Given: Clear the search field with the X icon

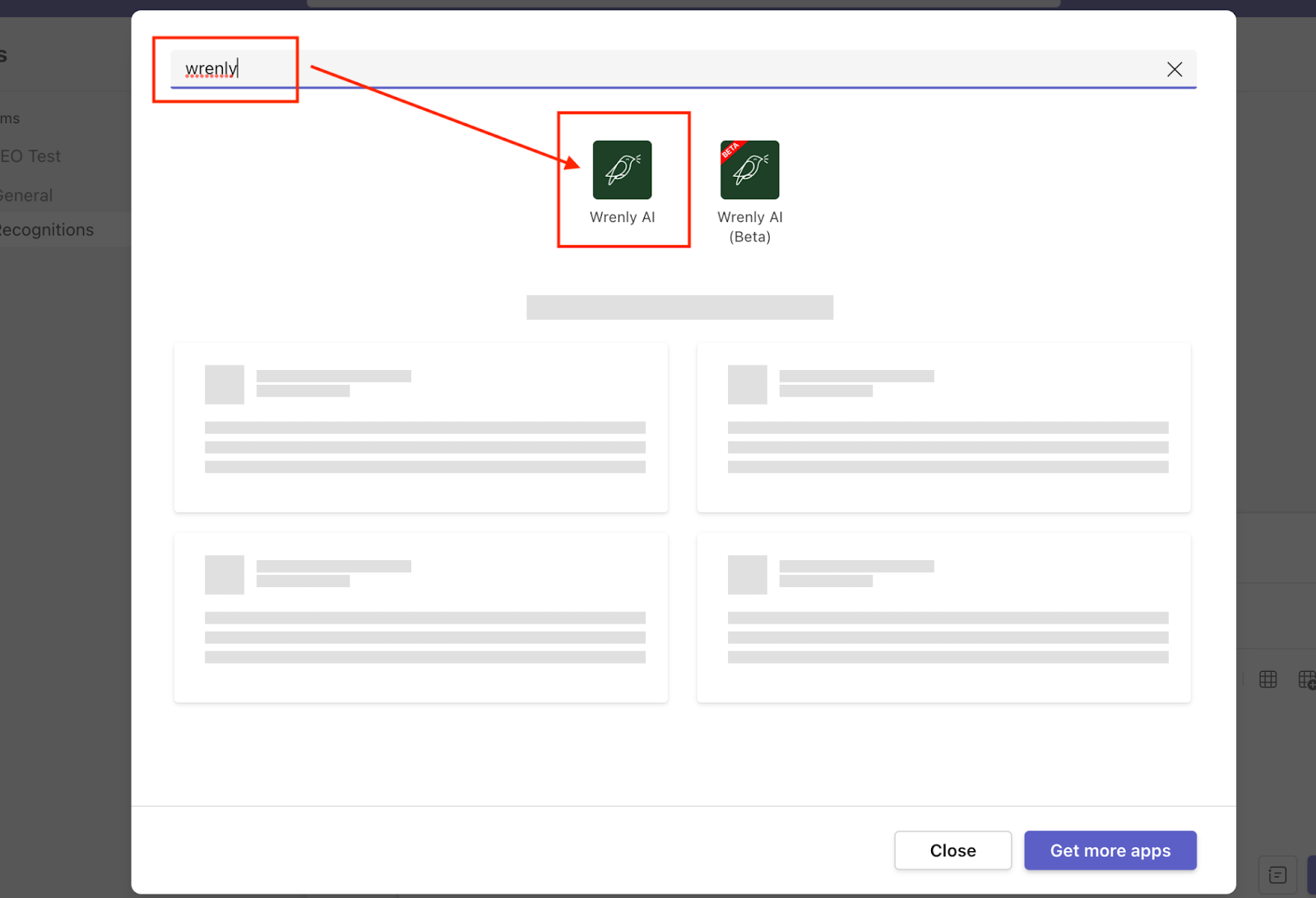Looking at the screenshot, I should tap(1175, 69).
